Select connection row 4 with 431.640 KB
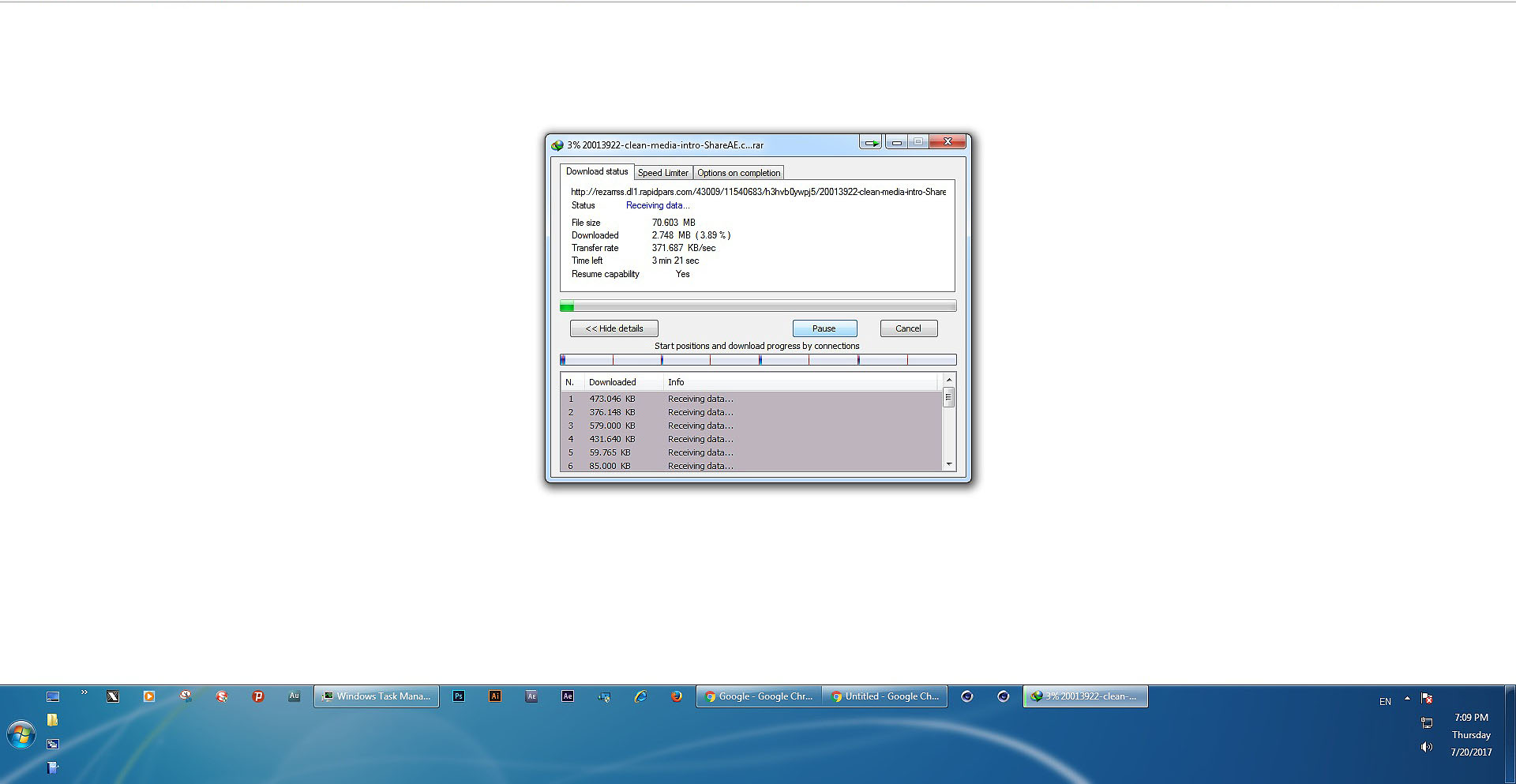 click(x=752, y=439)
